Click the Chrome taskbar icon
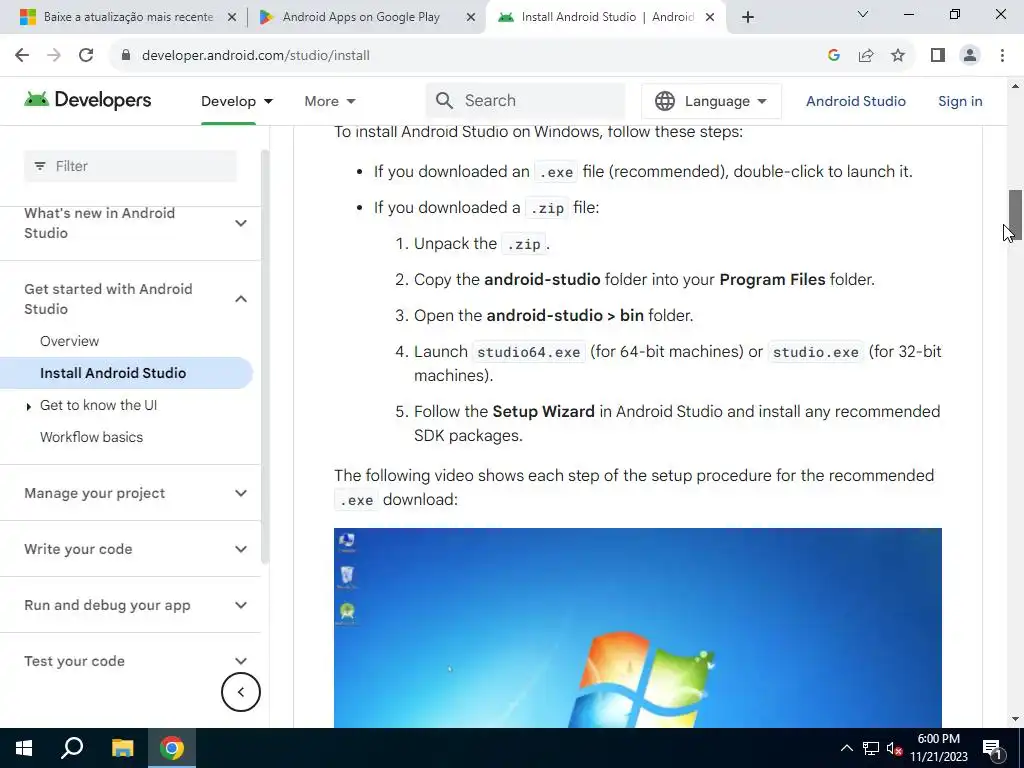Image resolution: width=1024 pixels, height=768 pixels. (172, 748)
